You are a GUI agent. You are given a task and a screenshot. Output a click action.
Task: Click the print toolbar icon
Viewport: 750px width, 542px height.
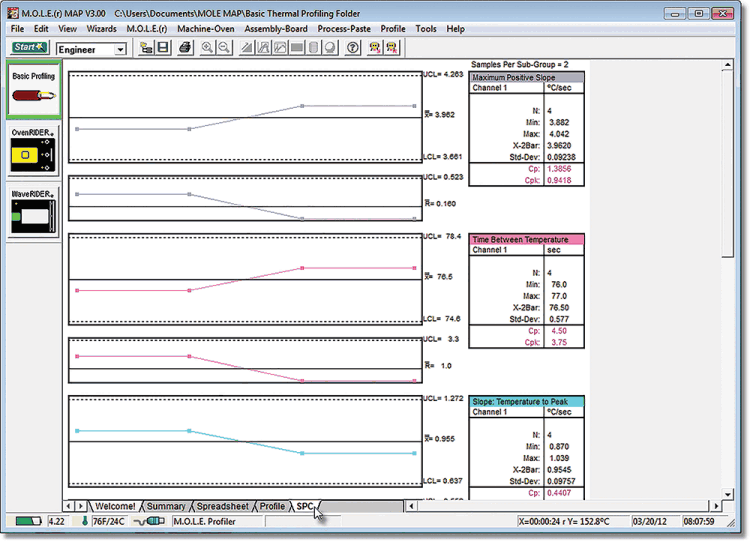click(184, 48)
